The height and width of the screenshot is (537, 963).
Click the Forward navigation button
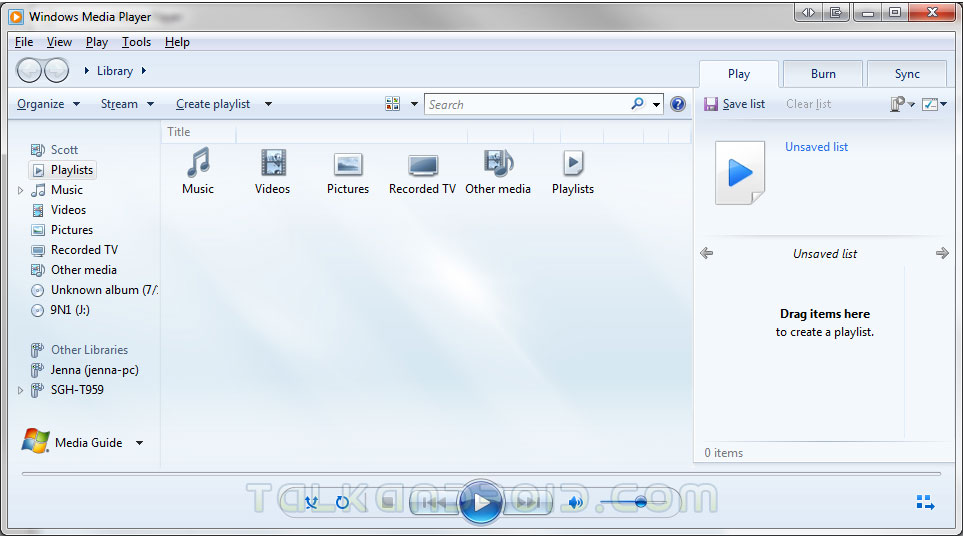click(x=57, y=71)
